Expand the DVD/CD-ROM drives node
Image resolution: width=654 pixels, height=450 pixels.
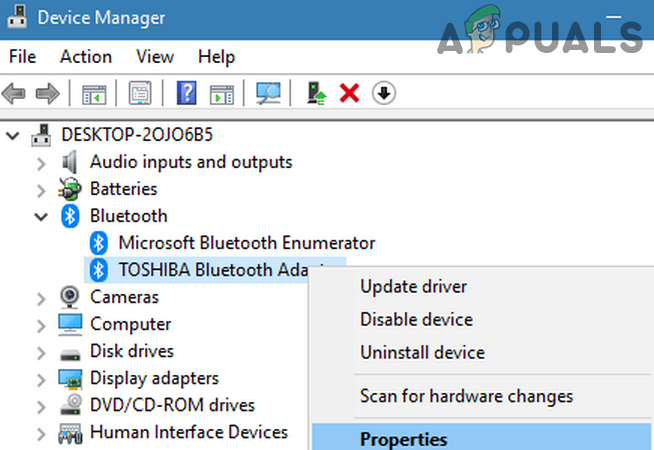(41, 407)
